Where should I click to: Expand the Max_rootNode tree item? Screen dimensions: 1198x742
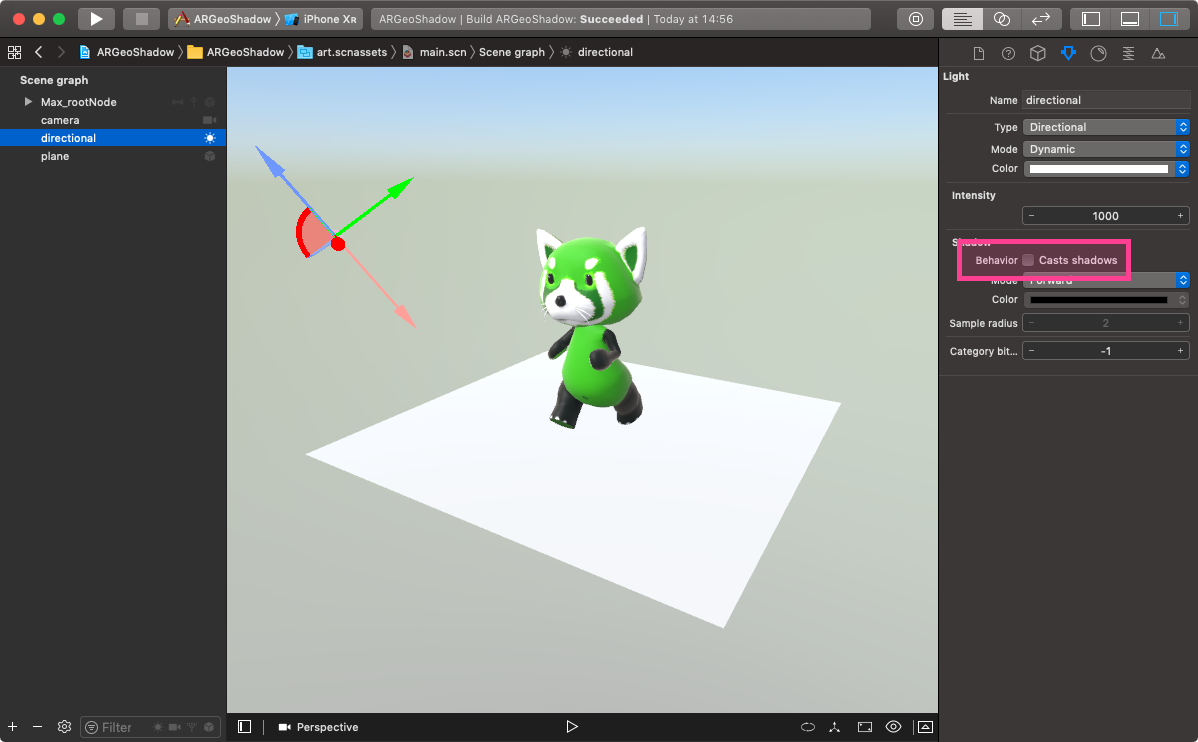coord(28,102)
